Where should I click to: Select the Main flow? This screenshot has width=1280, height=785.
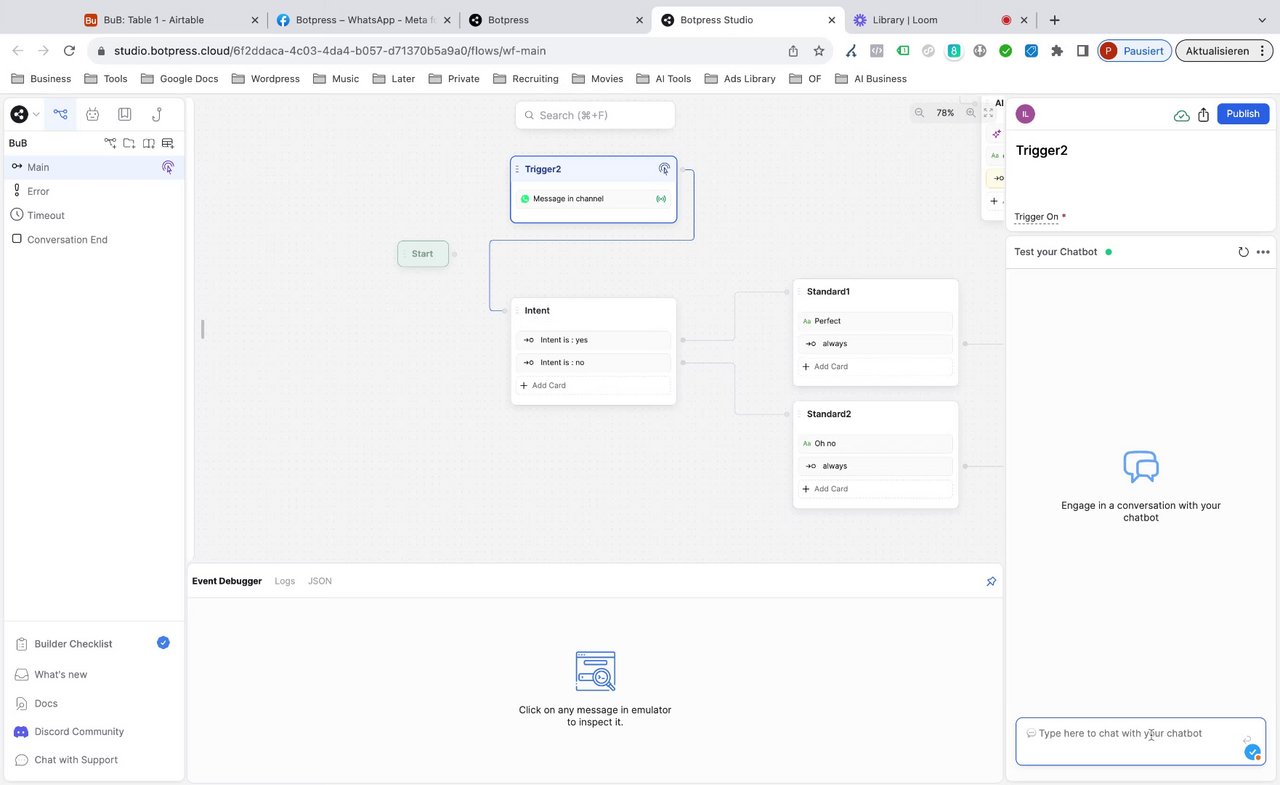pyautogui.click(x=94, y=167)
